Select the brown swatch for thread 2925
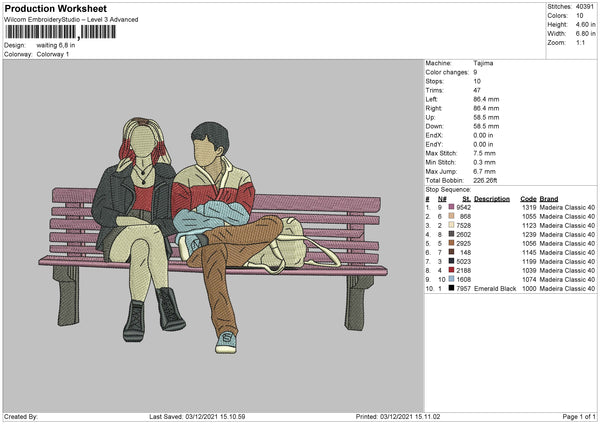This screenshot has width=600, height=424. [x=451, y=243]
